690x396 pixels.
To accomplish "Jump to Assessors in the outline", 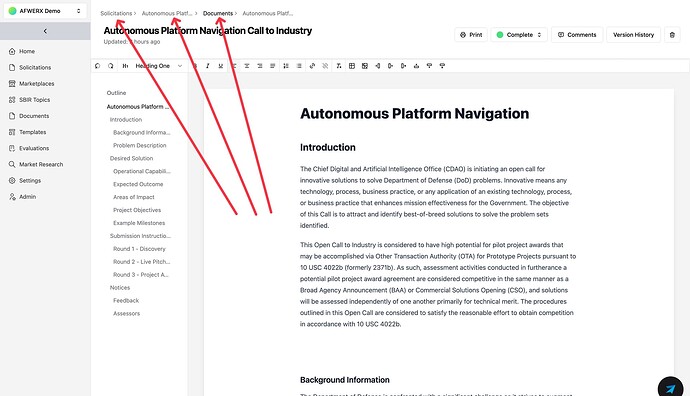I will 126,314.
